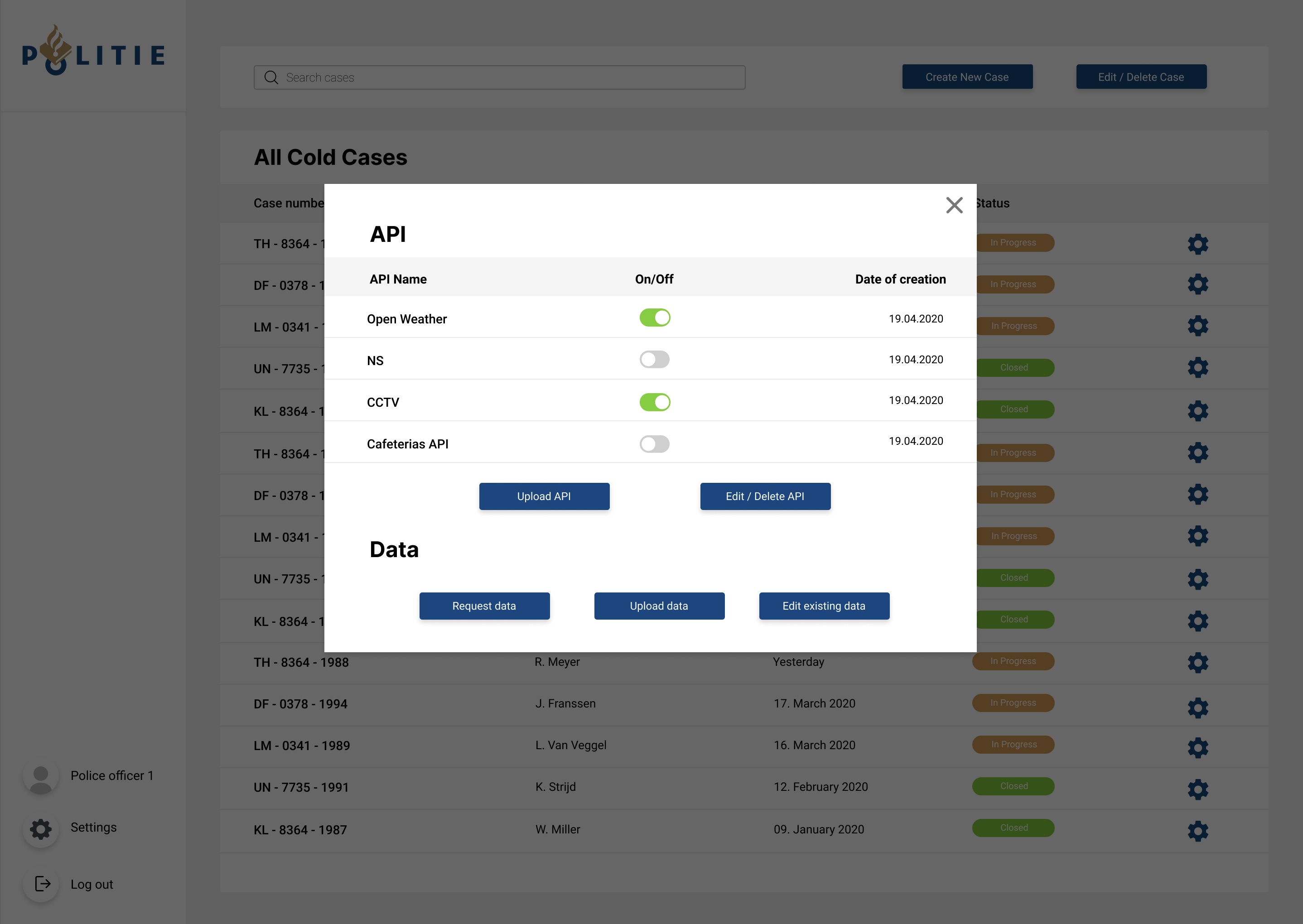Click the Log out arrow icon
1303x924 pixels.
click(42, 884)
